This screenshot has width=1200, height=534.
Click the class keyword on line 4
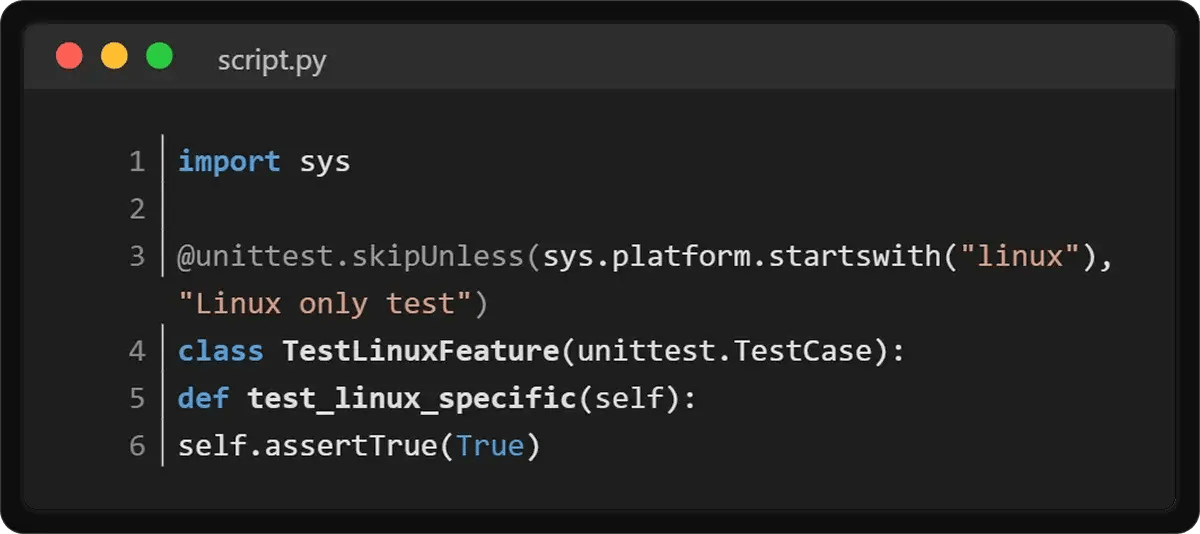pos(221,352)
